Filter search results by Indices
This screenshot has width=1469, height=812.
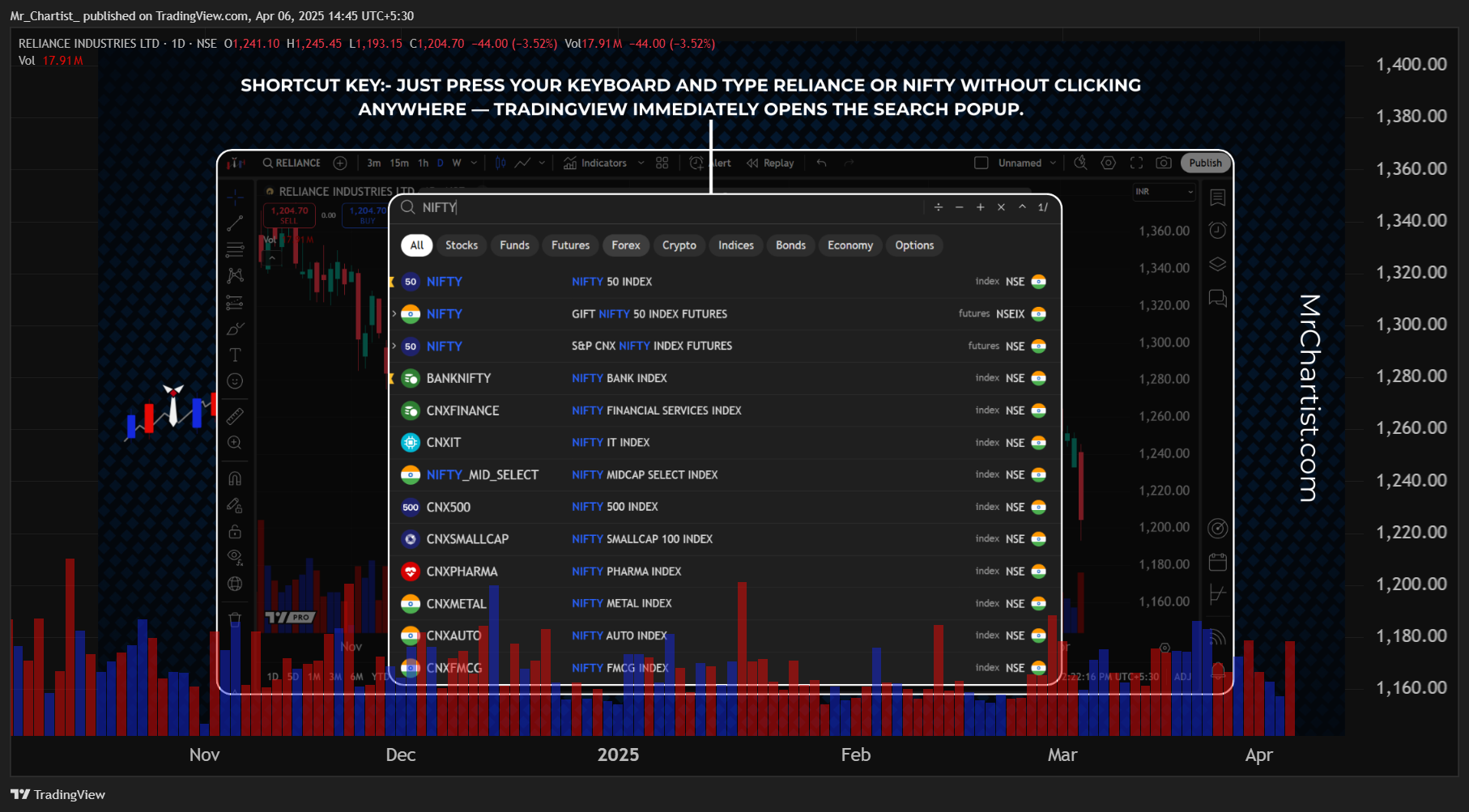pyautogui.click(x=735, y=245)
